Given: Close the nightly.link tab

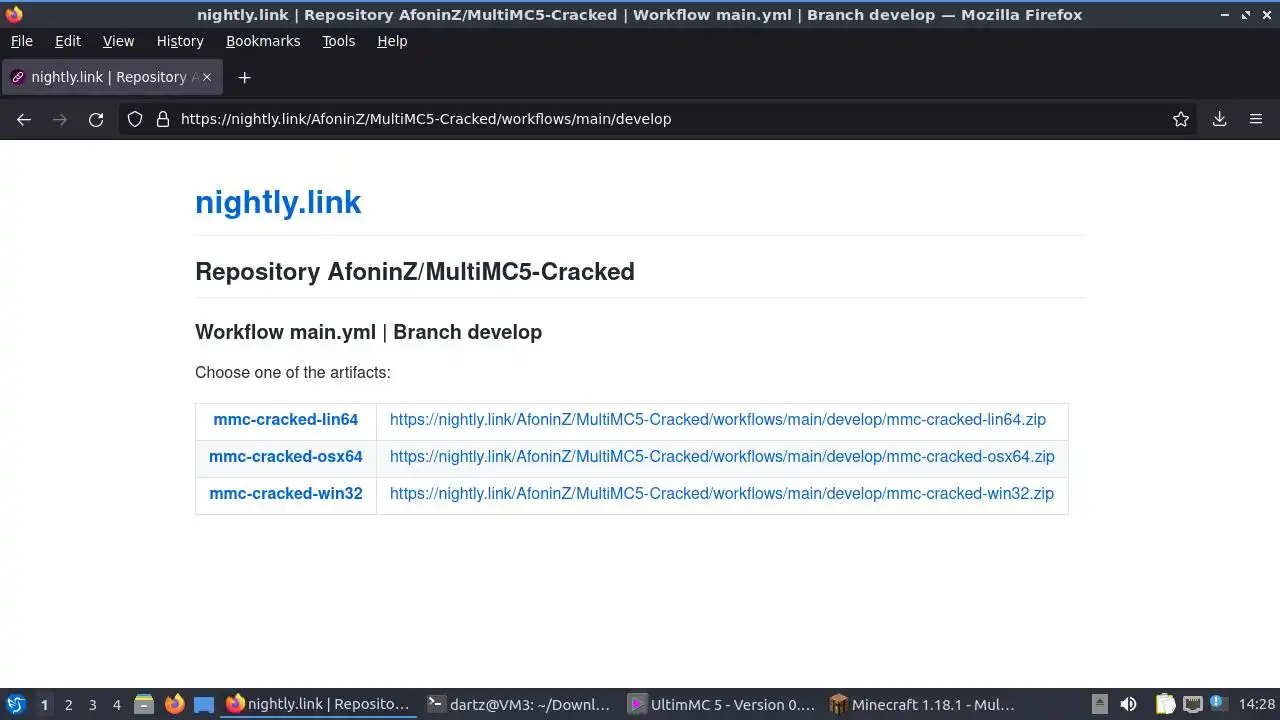Looking at the screenshot, I should coord(206,77).
